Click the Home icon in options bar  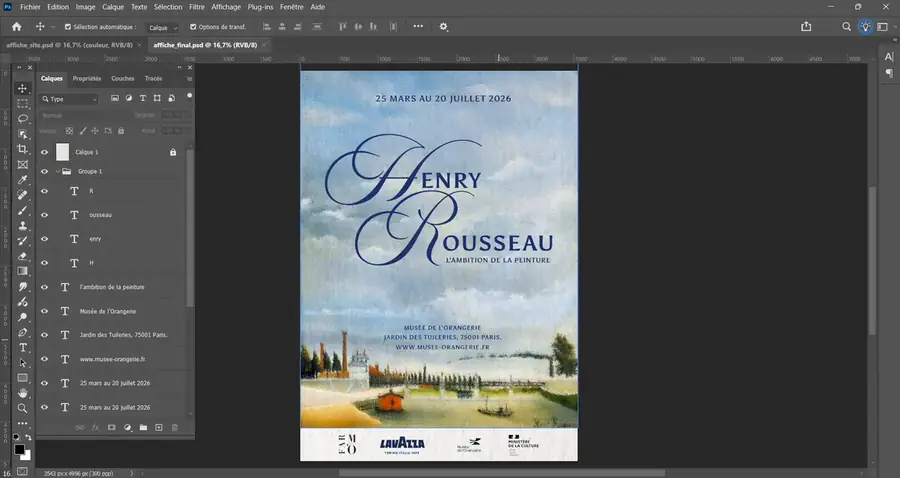[17, 26]
